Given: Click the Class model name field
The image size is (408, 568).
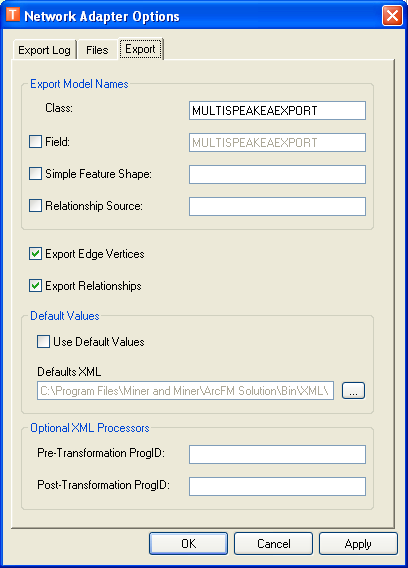Looking at the screenshot, I should pyautogui.click(x=277, y=110).
